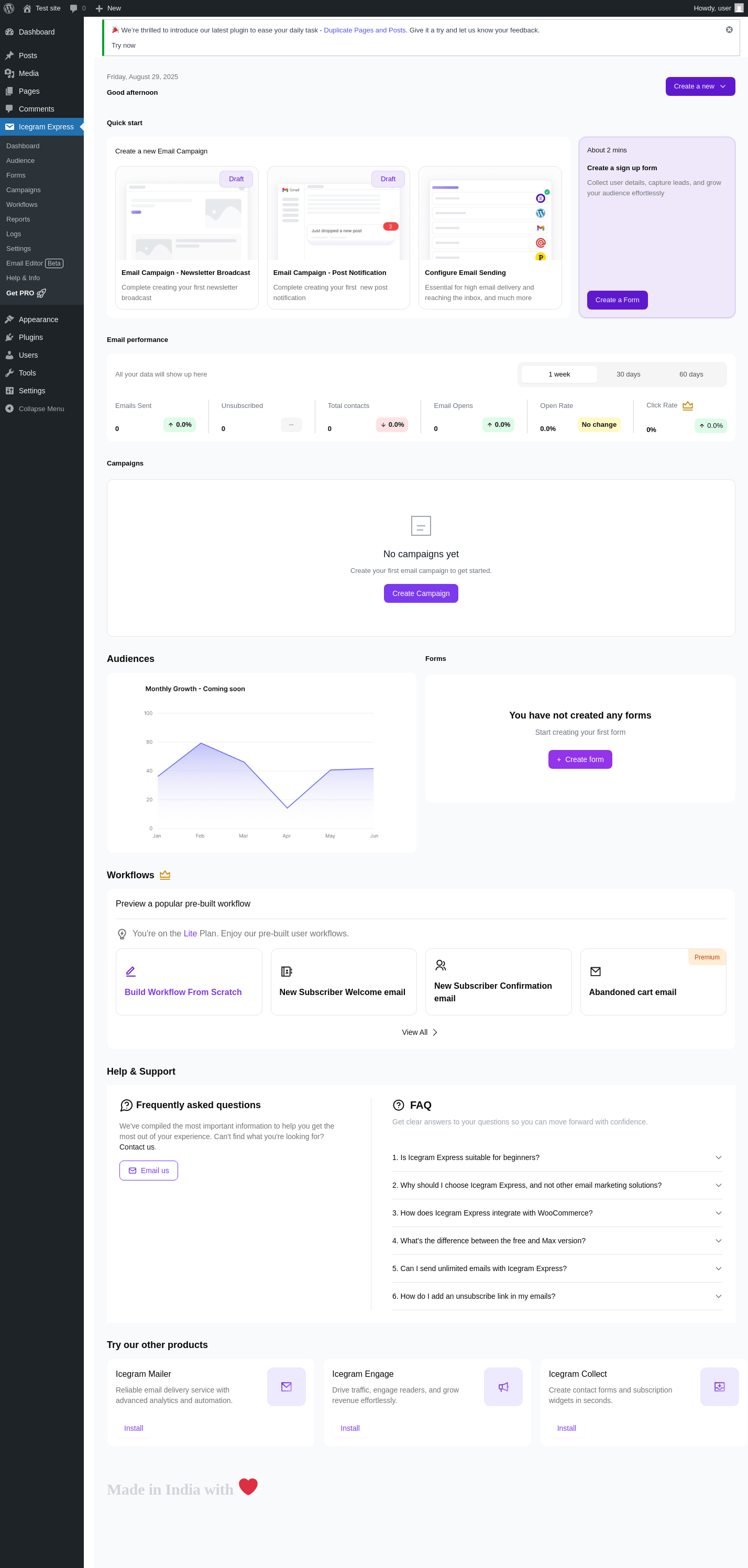748x1568 pixels.
Task: Click the user avatar in admin bar
Action: pos(739,8)
